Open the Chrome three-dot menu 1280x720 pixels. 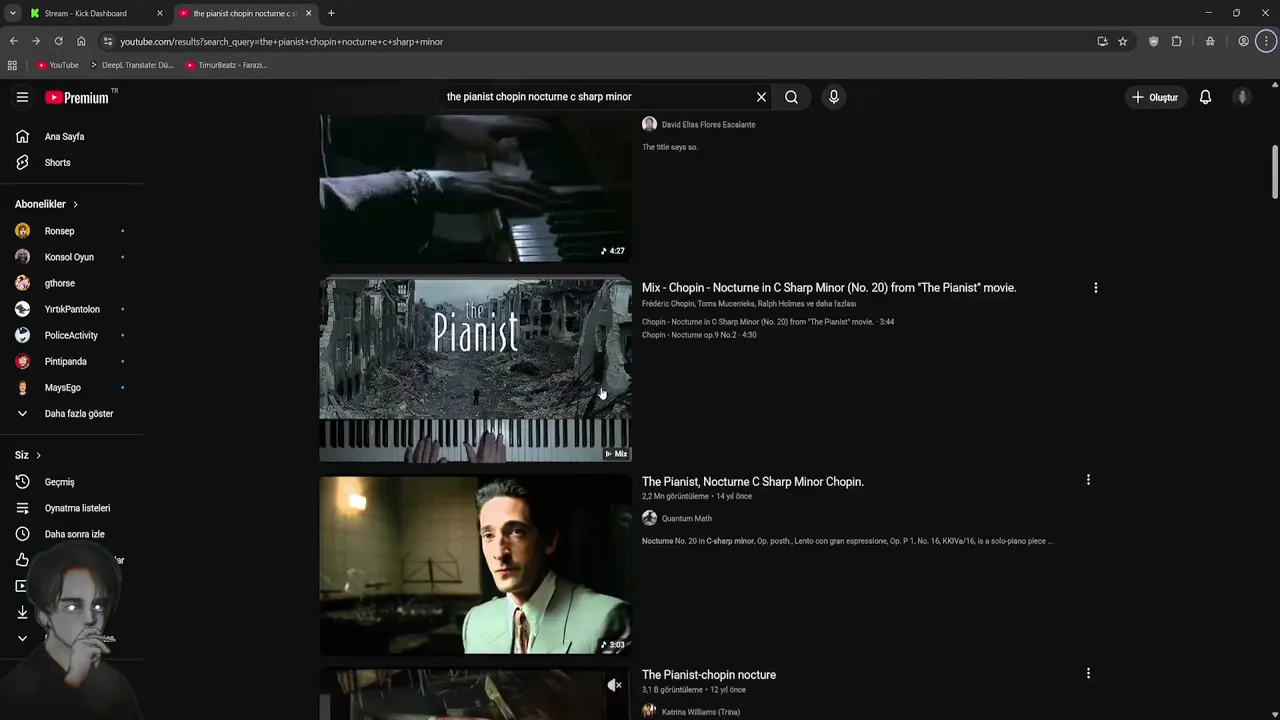(x=1266, y=41)
